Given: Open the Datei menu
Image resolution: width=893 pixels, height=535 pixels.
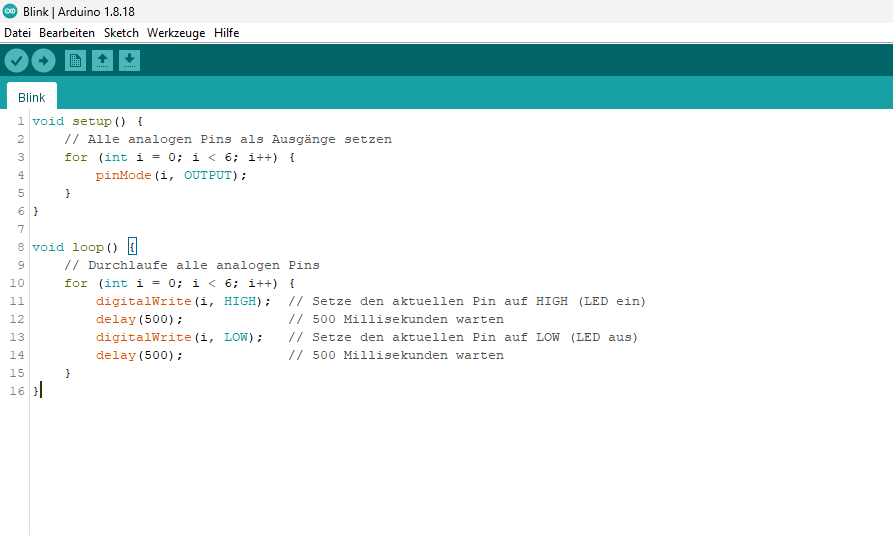Looking at the screenshot, I should click(x=17, y=33).
